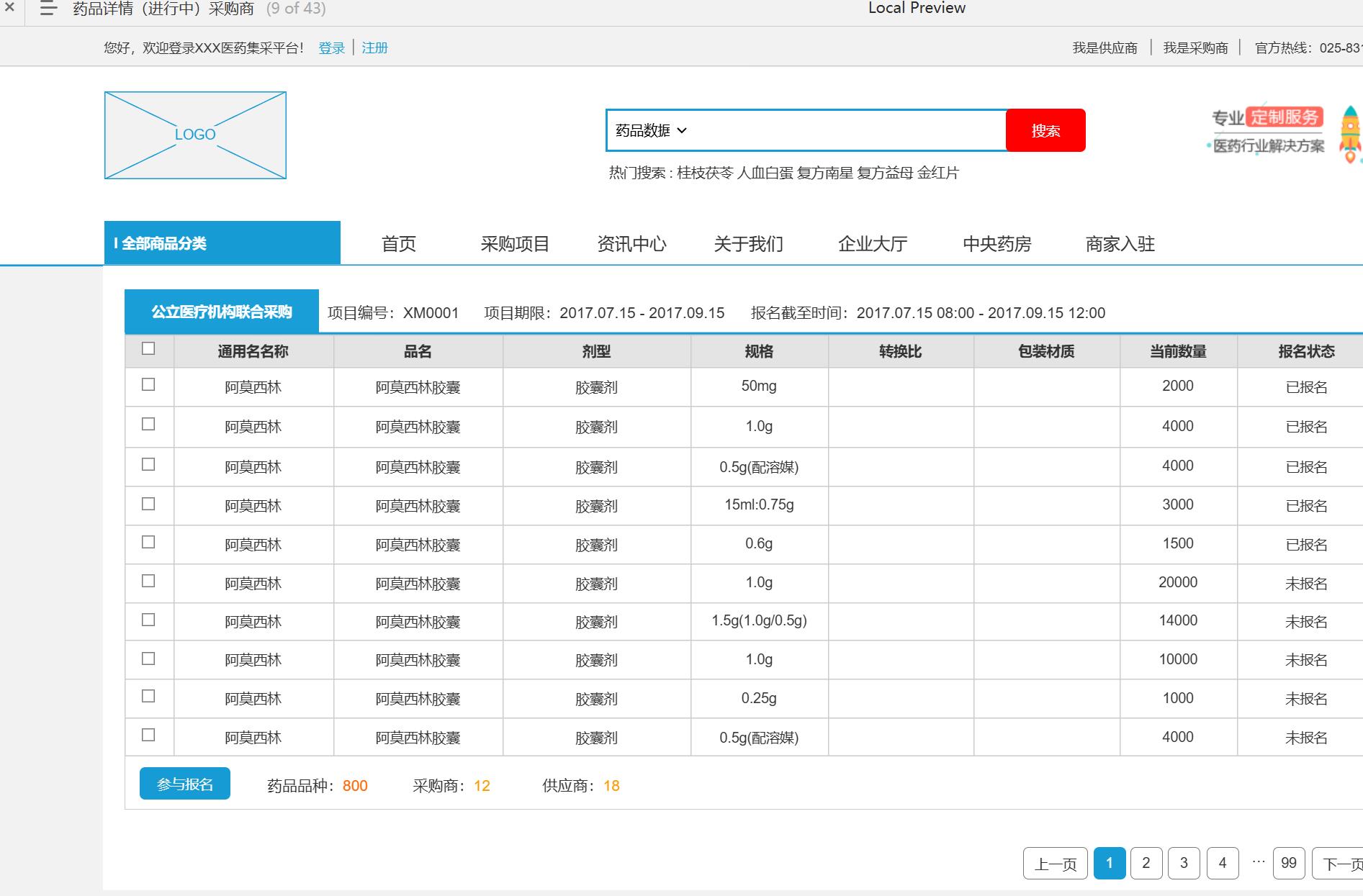Open the hamburger page list menu
This screenshot has height=896, width=1363.
click(x=48, y=9)
